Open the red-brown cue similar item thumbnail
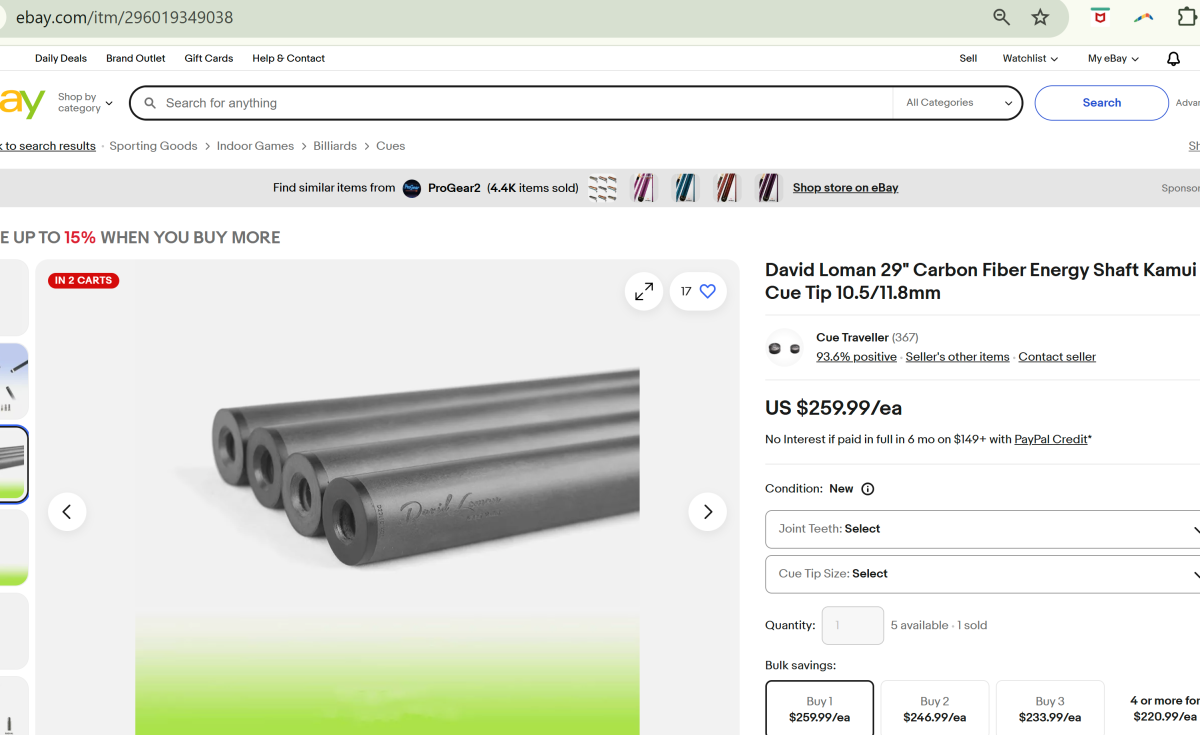The image size is (1200, 735). [726, 188]
